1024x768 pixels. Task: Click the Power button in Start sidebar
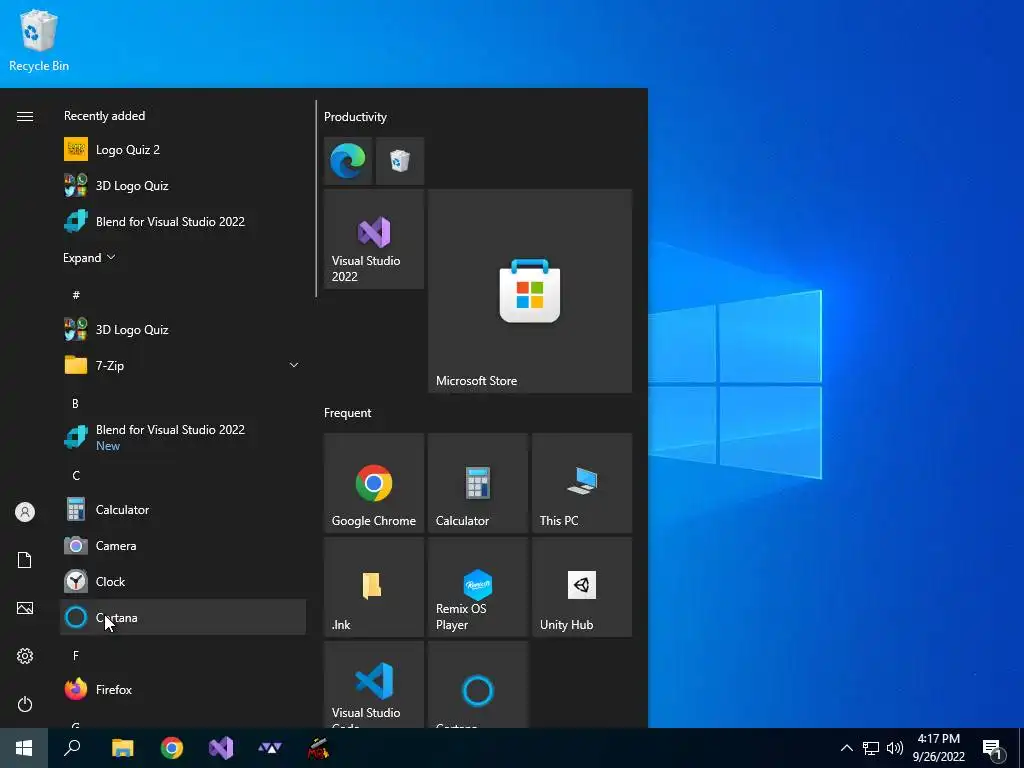25,704
